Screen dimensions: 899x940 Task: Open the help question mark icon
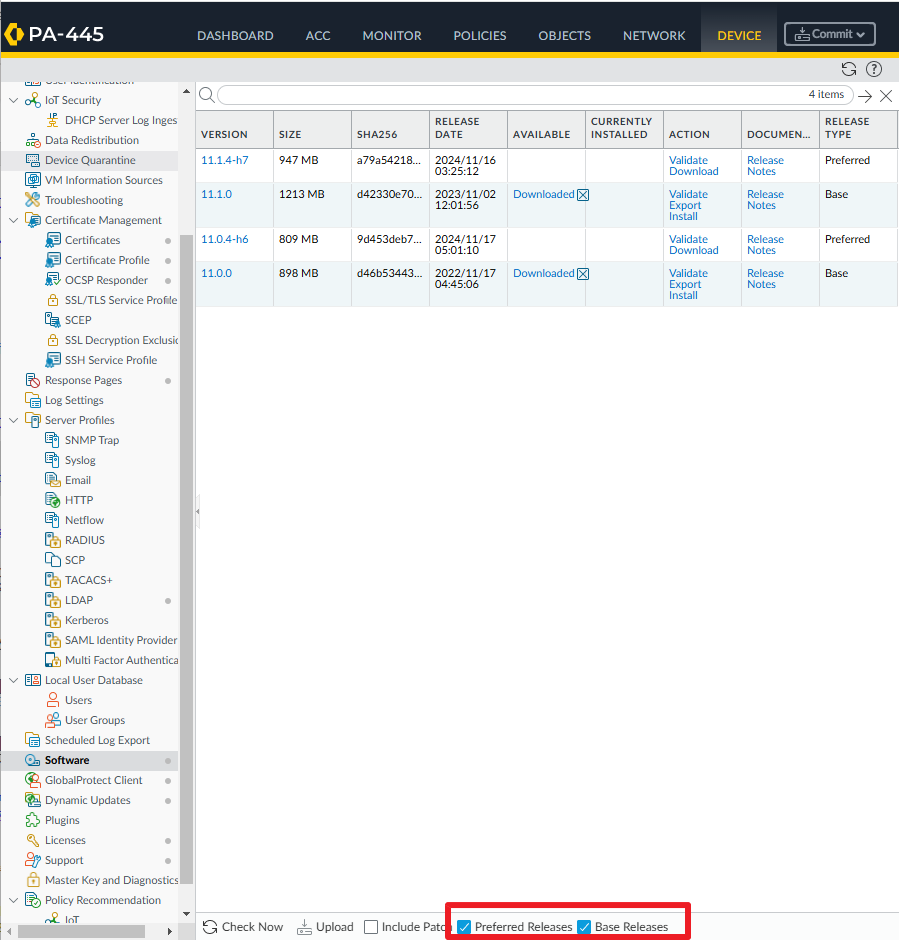[874, 69]
